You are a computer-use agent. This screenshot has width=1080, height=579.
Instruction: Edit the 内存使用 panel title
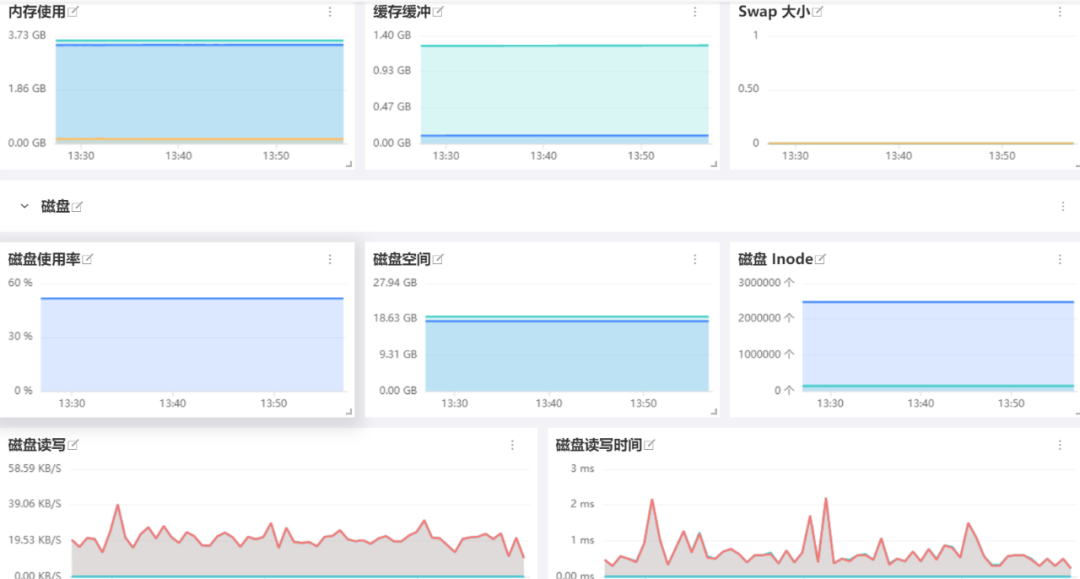tap(73, 12)
